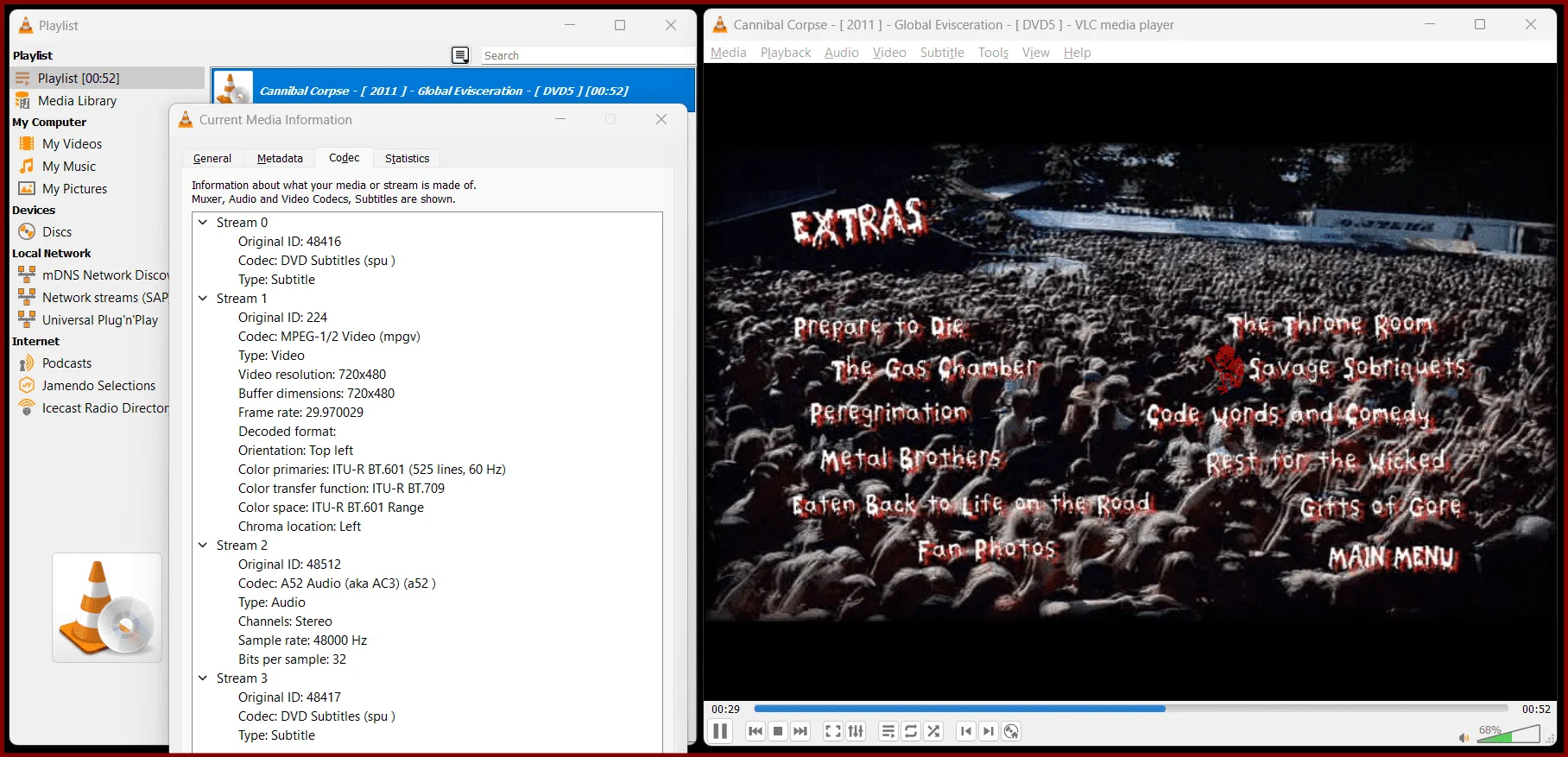Collapse Stream 3 tree node
1568x757 pixels.
[x=203, y=678]
